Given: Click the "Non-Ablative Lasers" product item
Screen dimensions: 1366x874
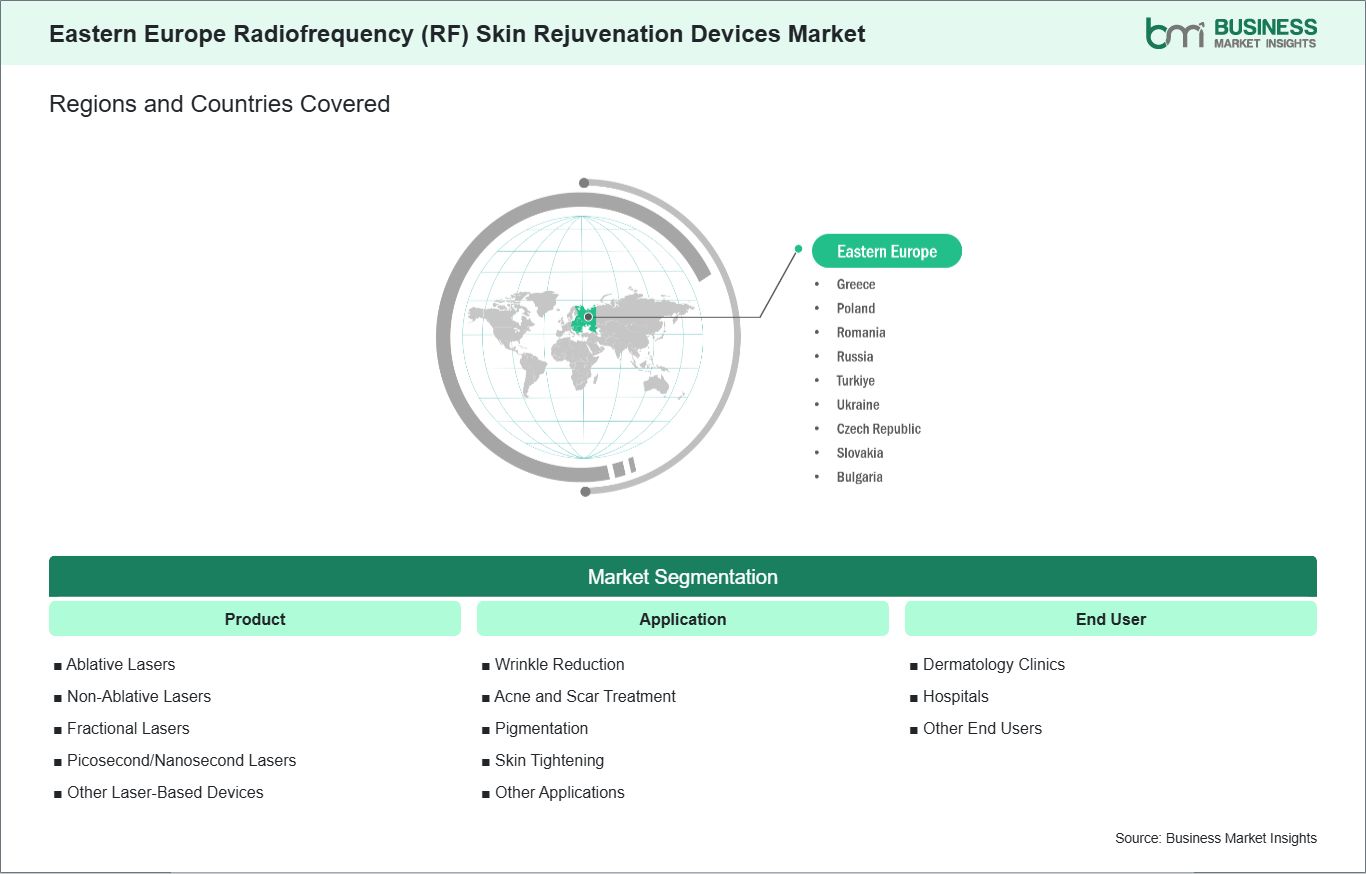Looking at the screenshot, I should (139, 696).
